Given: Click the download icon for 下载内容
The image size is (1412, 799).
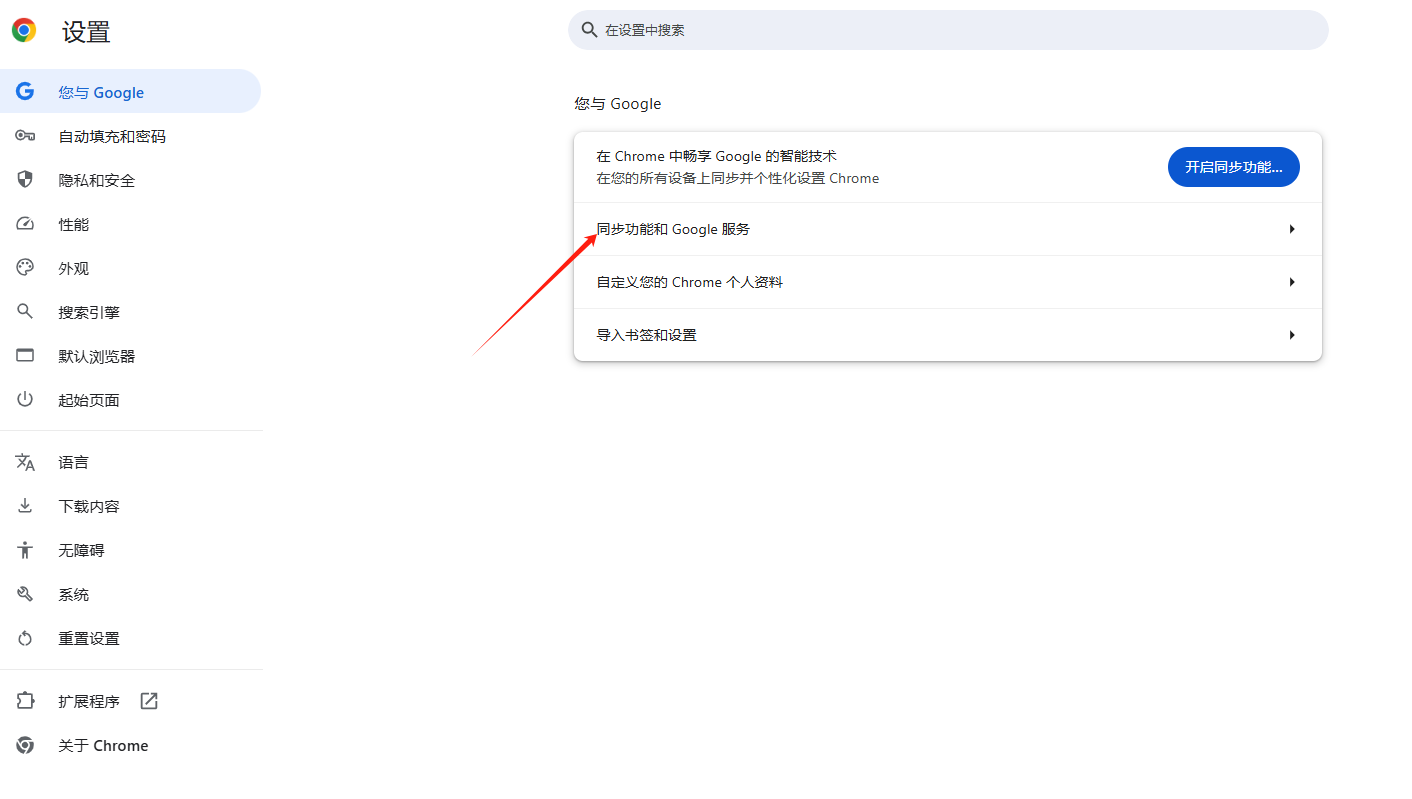Looking at the screenshot, I should click(x=25, y=506).
